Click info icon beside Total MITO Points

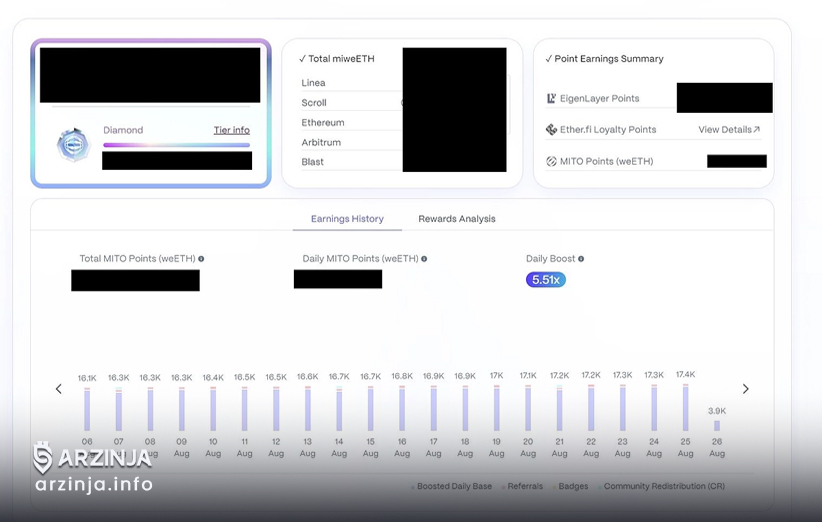(x=201, y=258)
